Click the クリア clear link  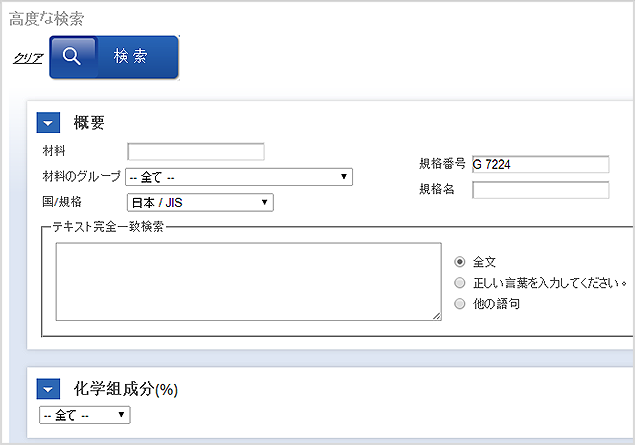pyautogui.click(x=28, y=59)
